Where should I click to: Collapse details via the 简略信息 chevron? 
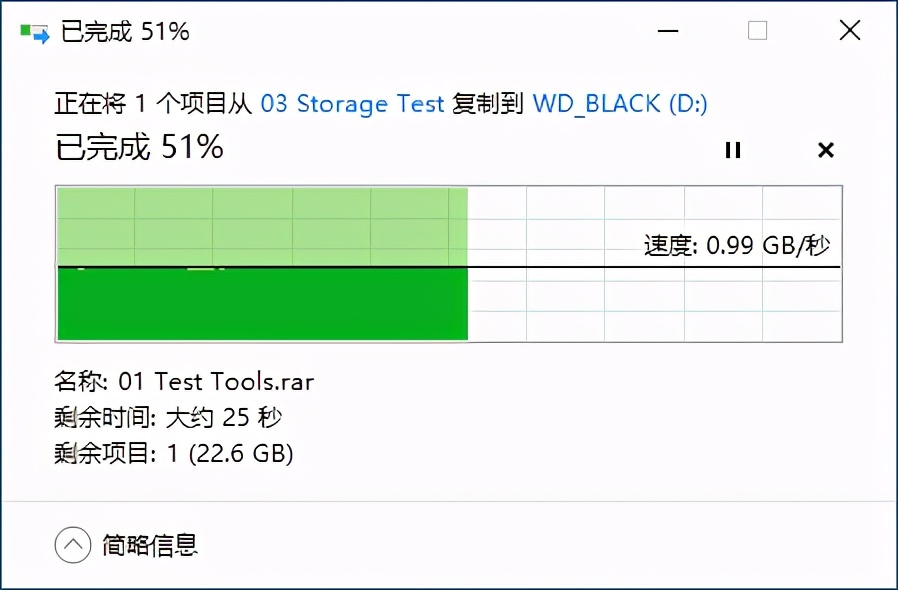[71, 545]
